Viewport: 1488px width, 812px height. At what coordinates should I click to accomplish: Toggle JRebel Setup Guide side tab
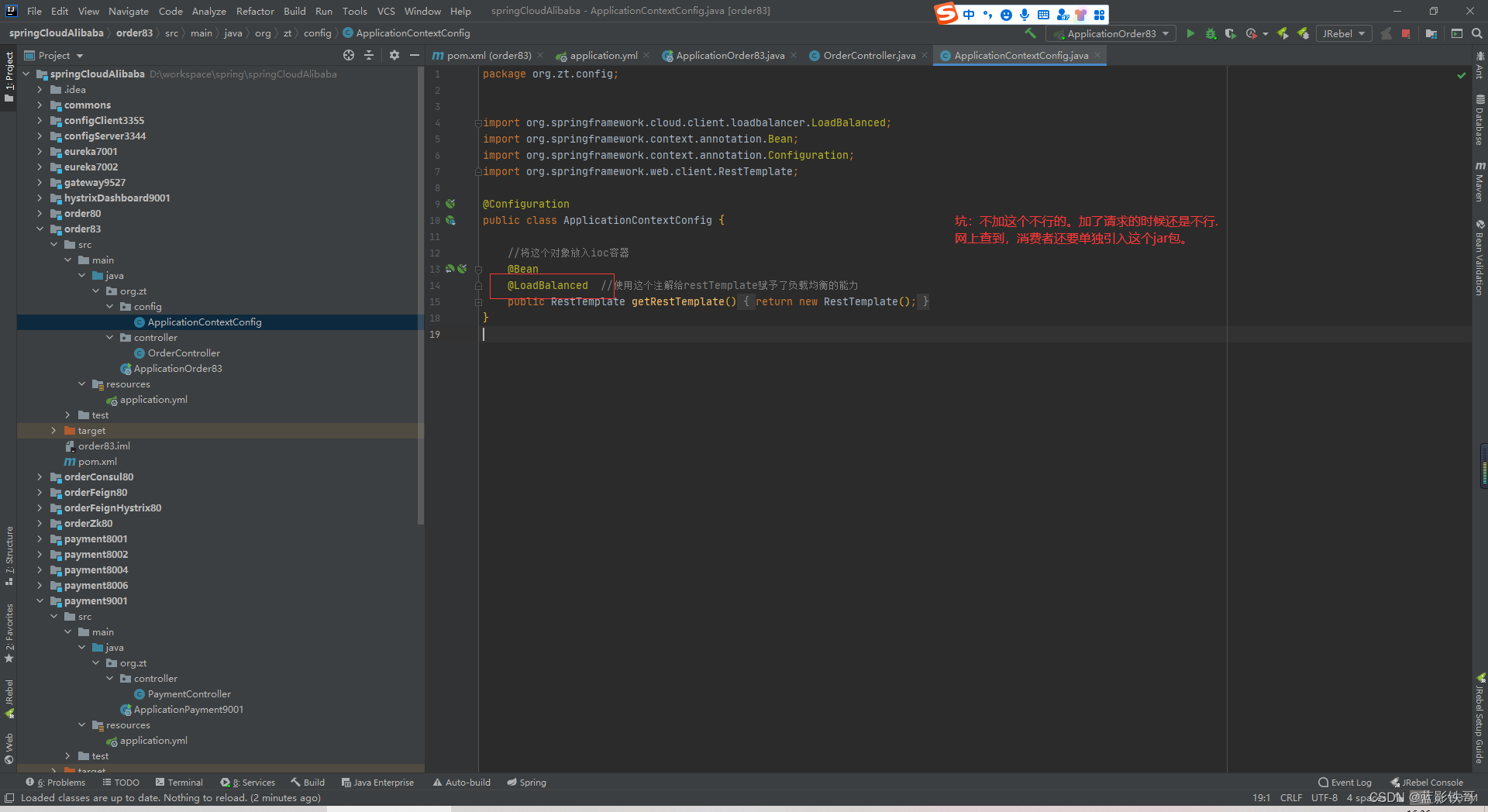tap(1479, 718)
